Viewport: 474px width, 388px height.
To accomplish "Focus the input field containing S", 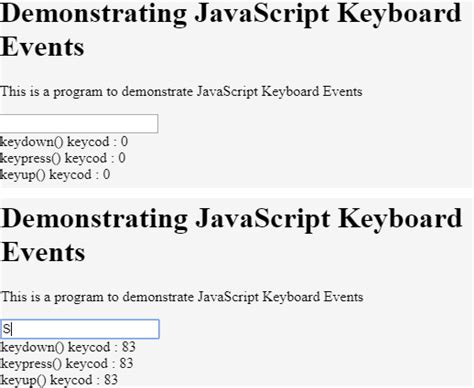I will (80, 329).
